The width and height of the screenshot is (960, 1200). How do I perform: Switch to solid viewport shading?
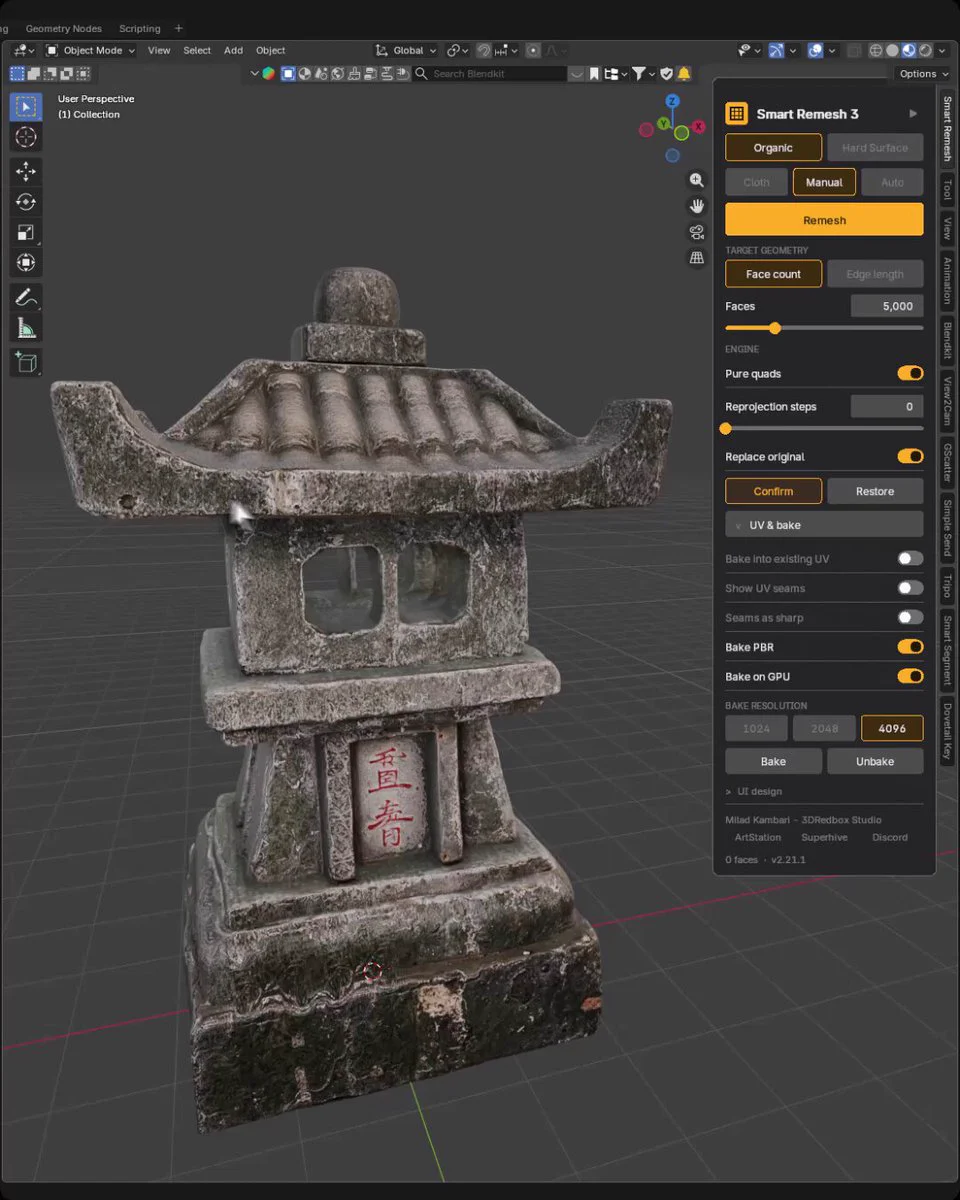892,50
